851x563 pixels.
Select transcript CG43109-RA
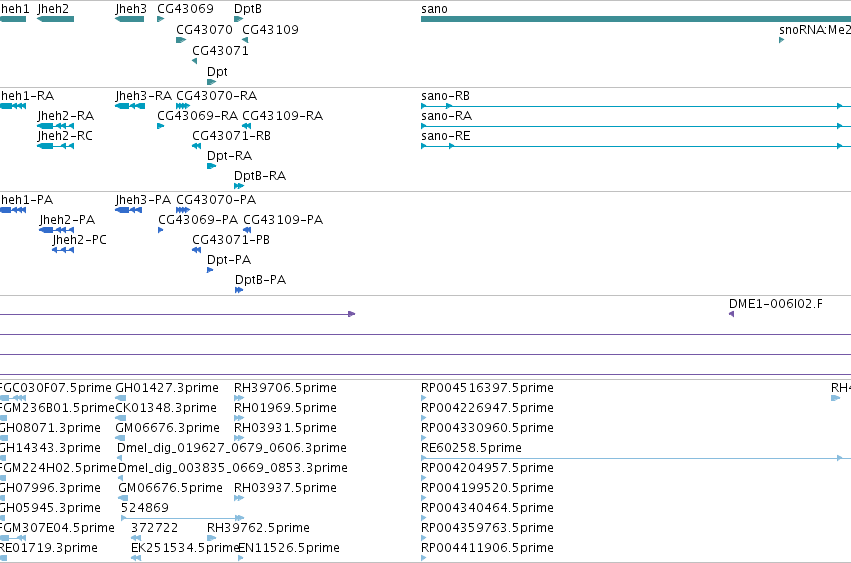[283, 116]
